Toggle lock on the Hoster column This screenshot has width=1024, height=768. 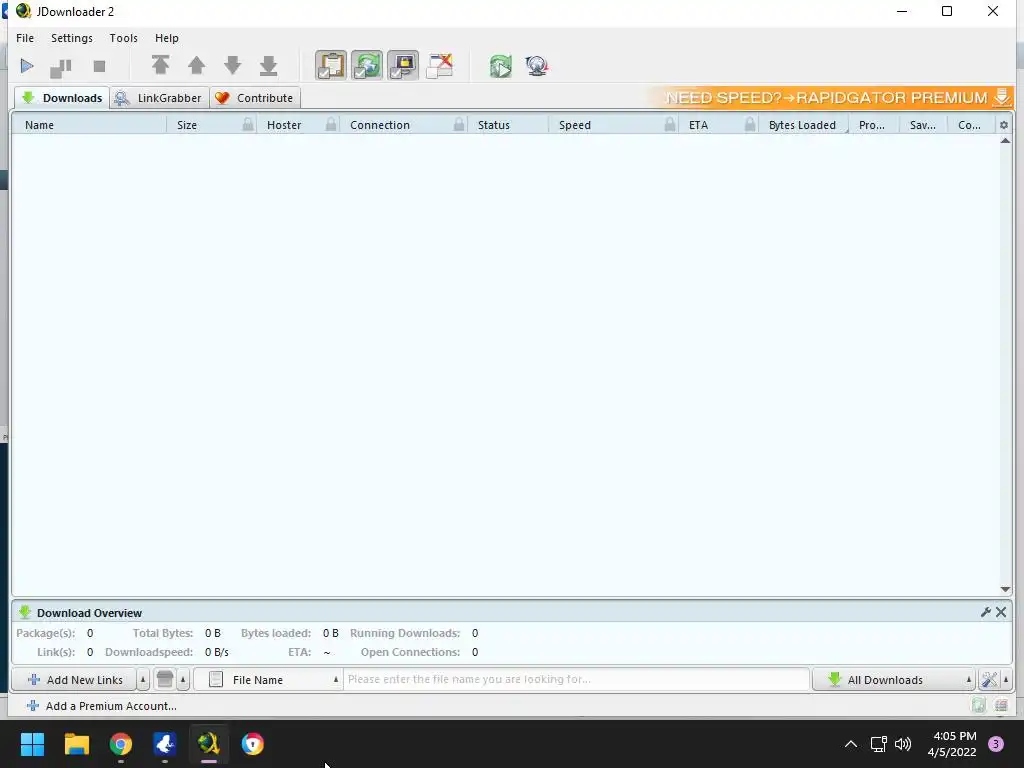pyautogui.click(x=331, y=124)
